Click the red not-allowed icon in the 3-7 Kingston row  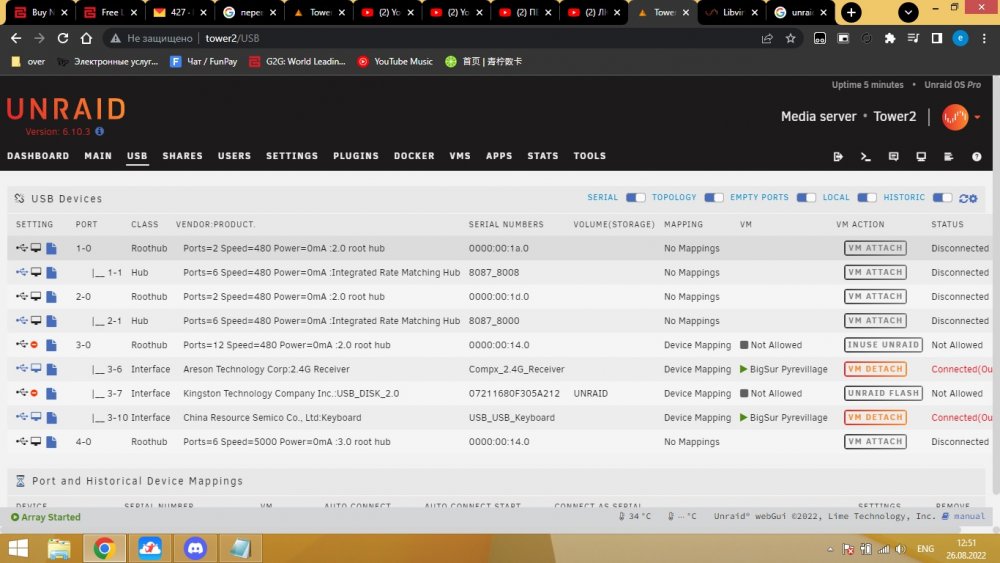tap(34, 393)
